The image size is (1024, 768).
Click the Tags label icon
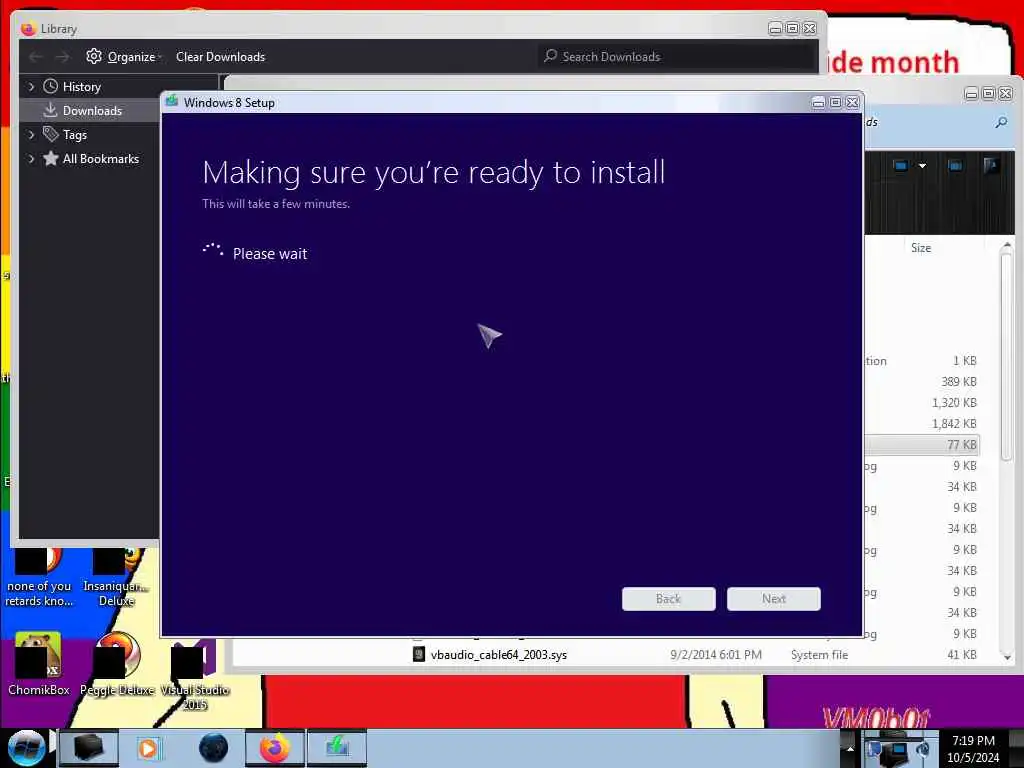tap(50, 134)
